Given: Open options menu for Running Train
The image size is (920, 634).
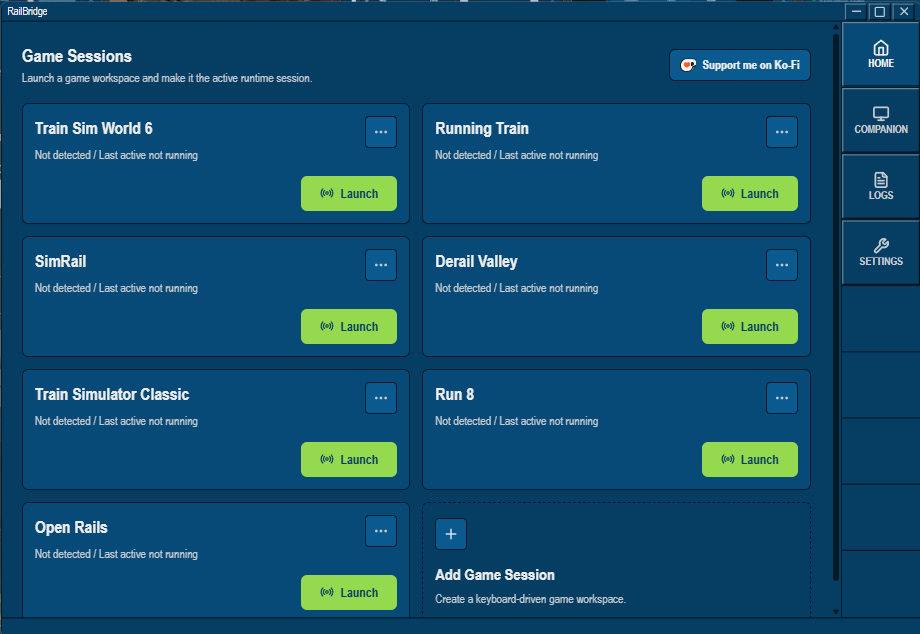Looking at the screenshot, I should tap(782, 132).
